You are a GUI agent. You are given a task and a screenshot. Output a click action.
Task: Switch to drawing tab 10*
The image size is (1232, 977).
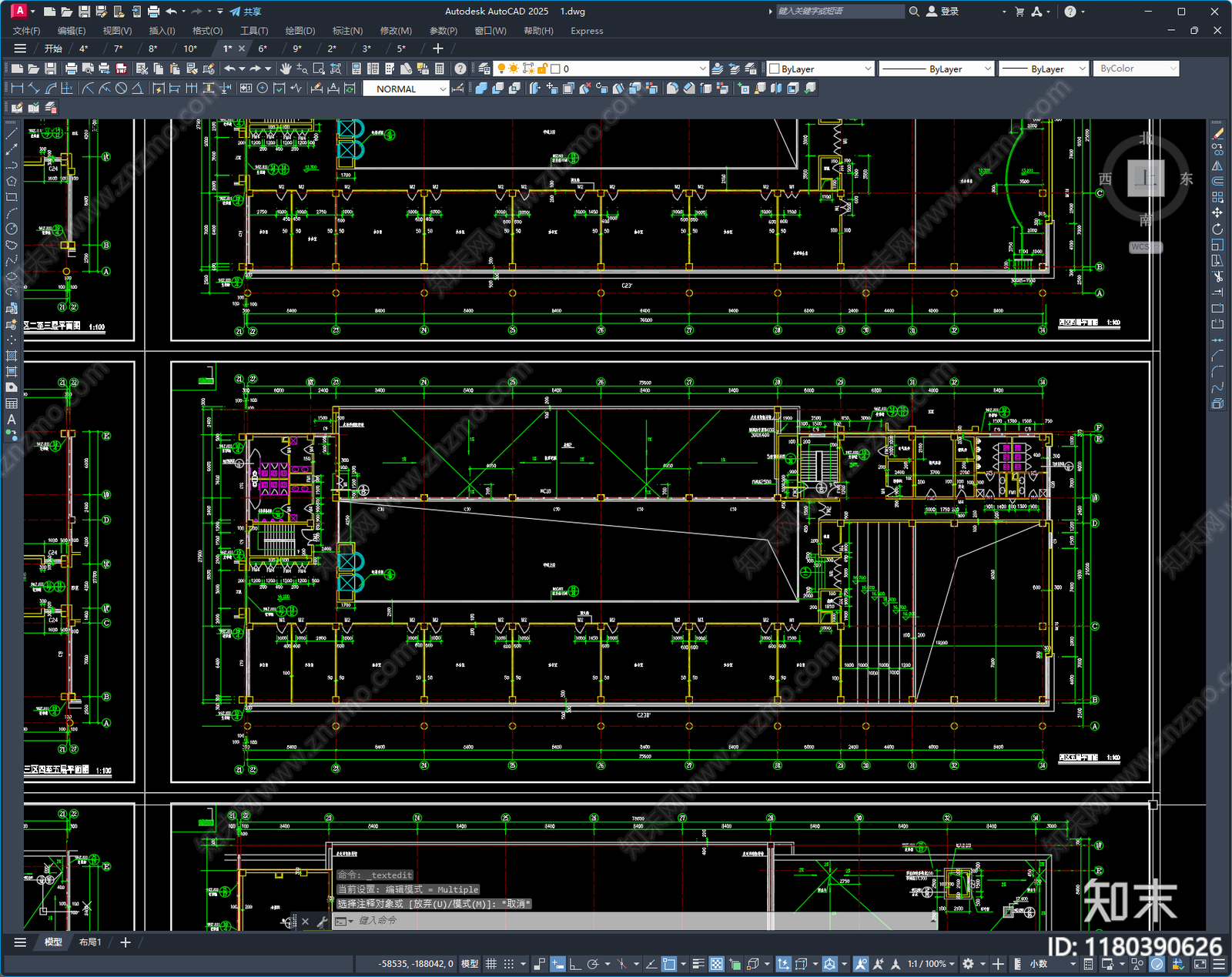pyautogui.click(x=190, y=49)
